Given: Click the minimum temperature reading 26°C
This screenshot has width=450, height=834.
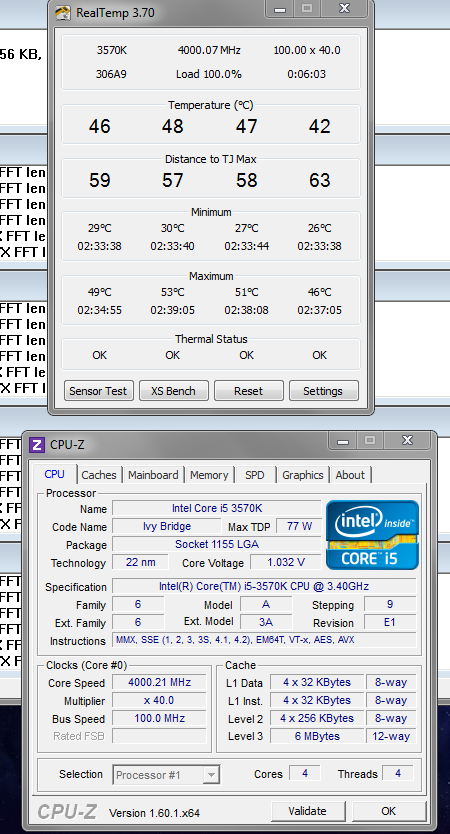Looking at the screenshot, I should point(319,228).
